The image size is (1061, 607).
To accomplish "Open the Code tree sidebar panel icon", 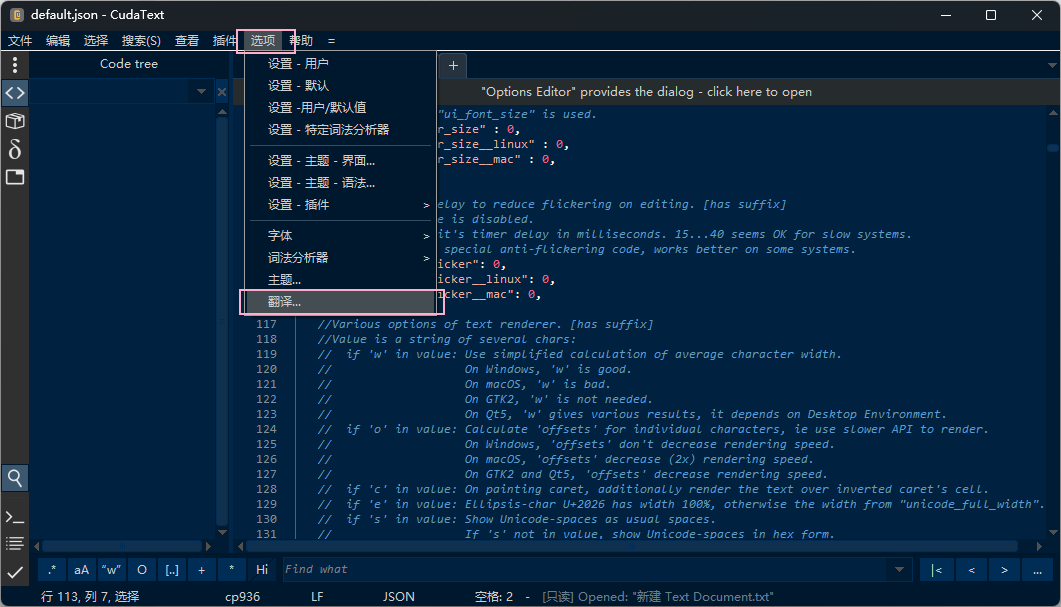I will pyautogui.click(x=15, y=93).
